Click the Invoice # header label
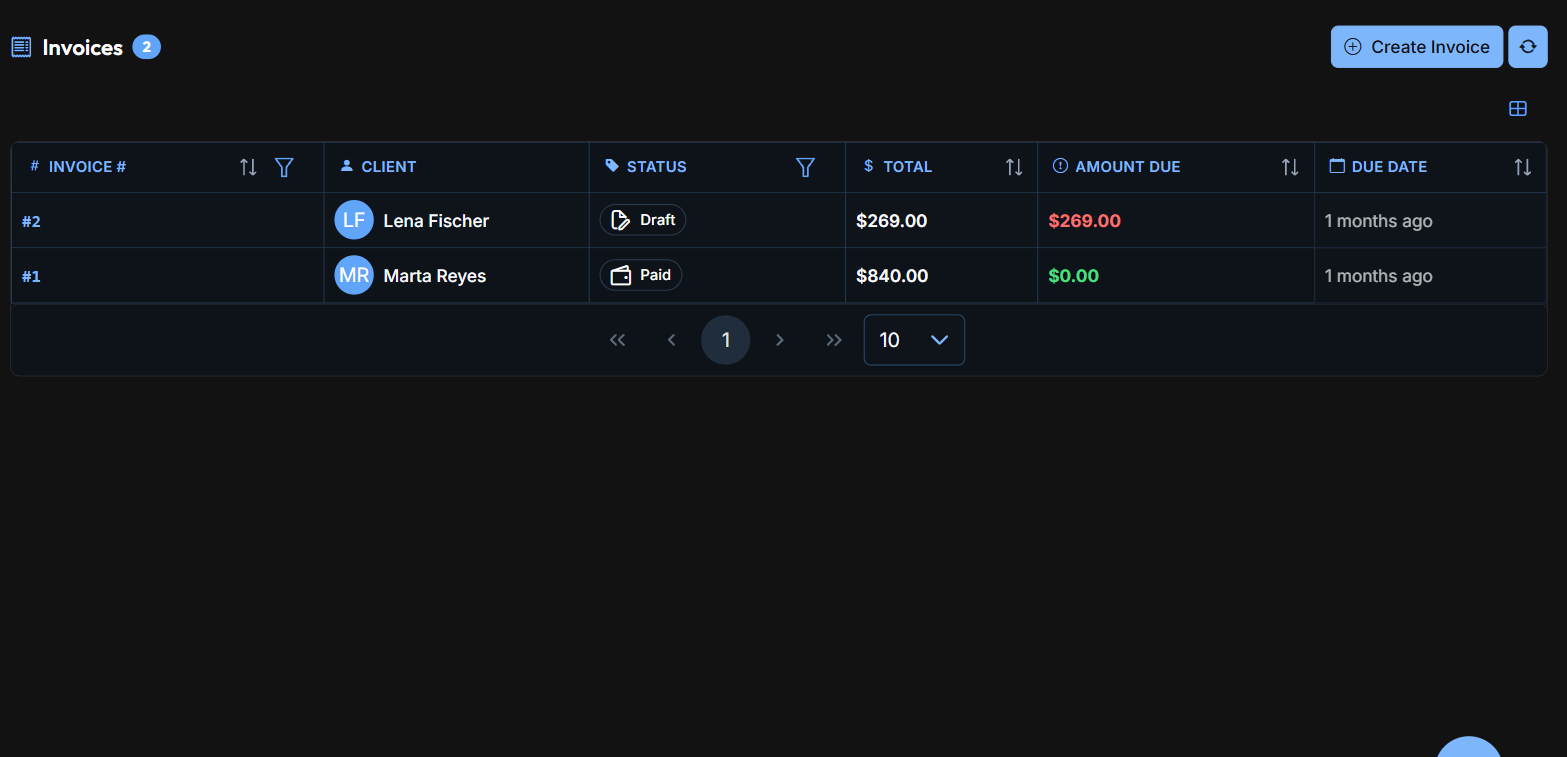This screenshot has width=1567, height=757. click(x=87, y=167)
